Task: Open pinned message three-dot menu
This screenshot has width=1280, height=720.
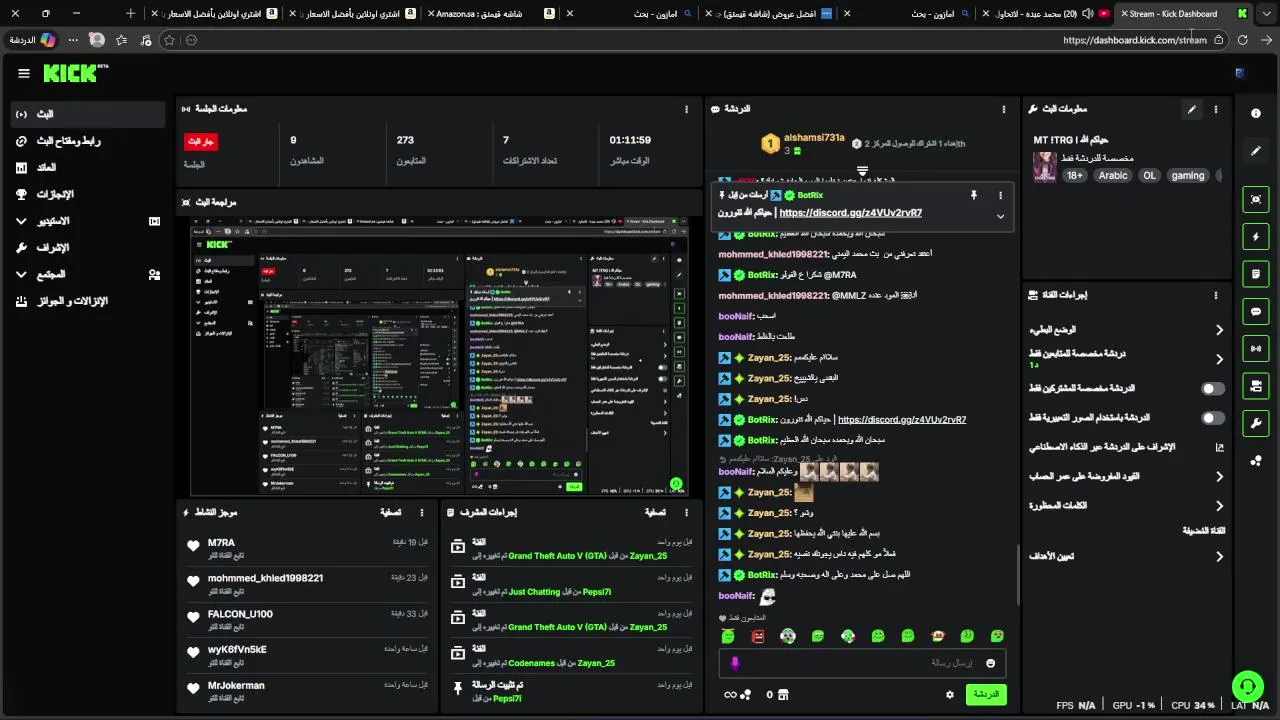Action: pyautogui.click(x=1000, y=195)
